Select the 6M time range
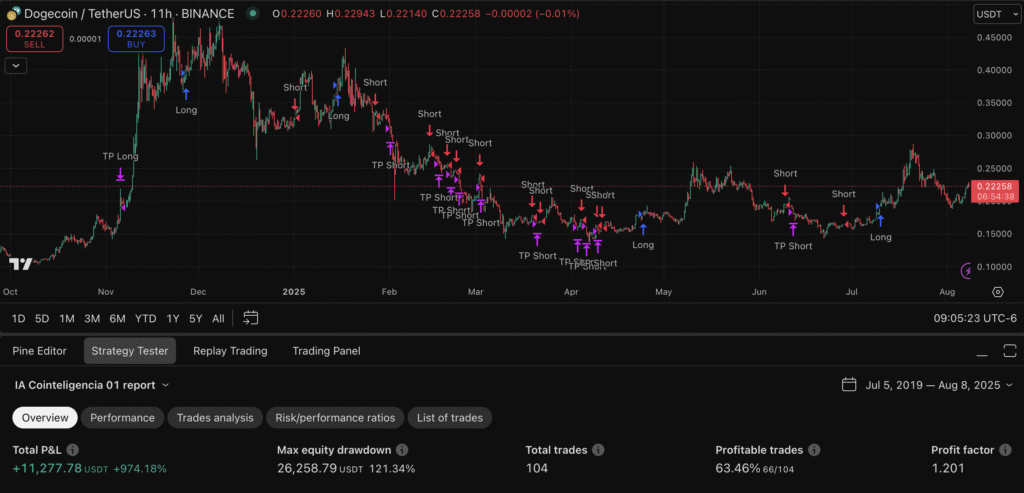This screenshot has height=493, width=1024. [118, 319]
